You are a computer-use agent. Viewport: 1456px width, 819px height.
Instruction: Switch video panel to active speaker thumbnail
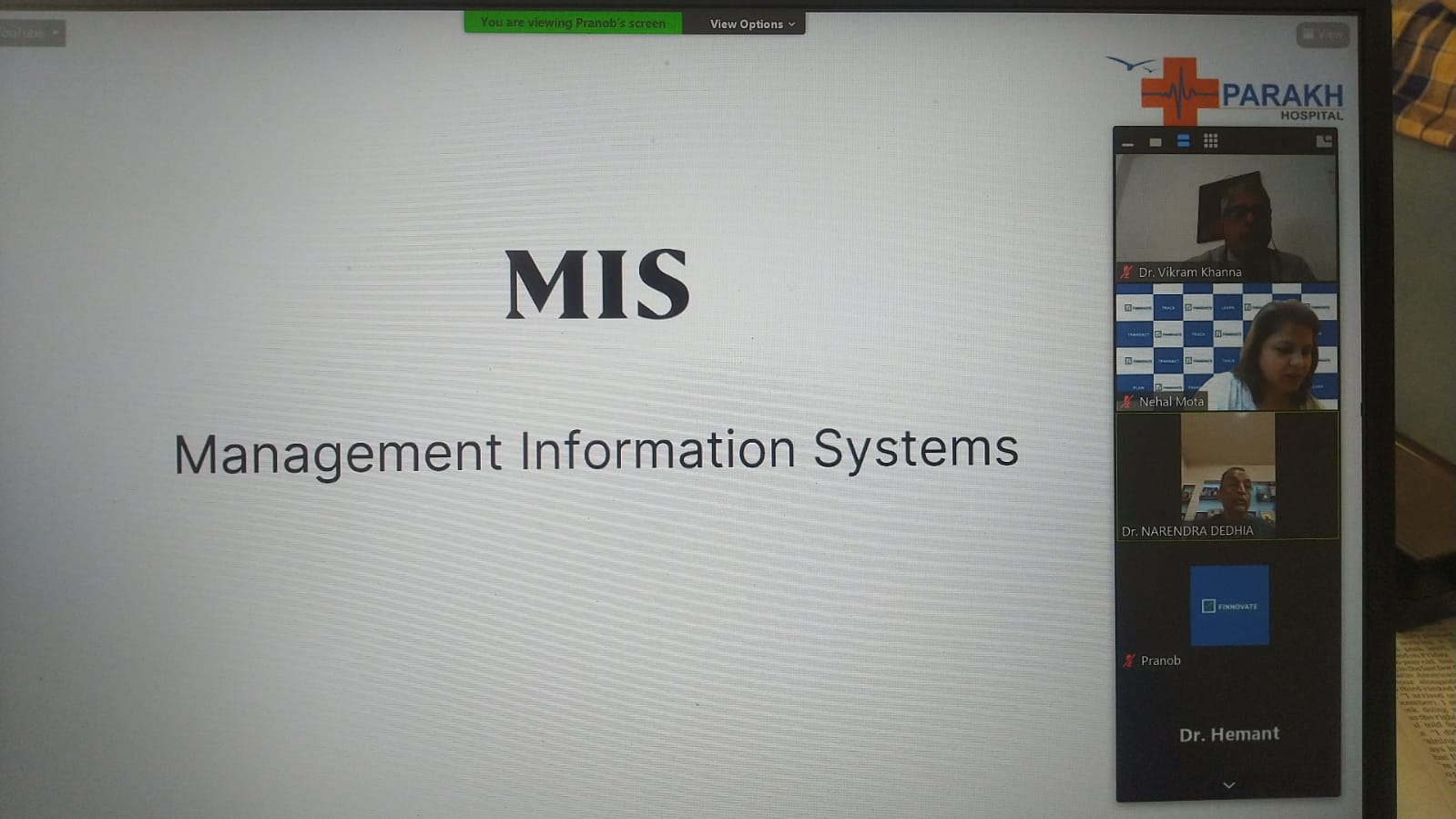[x=1155, y=142]
